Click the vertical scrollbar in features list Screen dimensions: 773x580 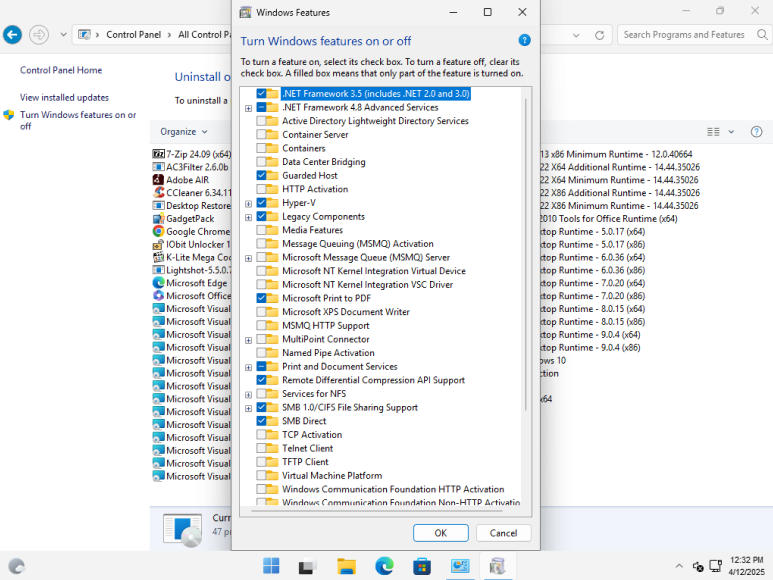(x=526, y=254)
